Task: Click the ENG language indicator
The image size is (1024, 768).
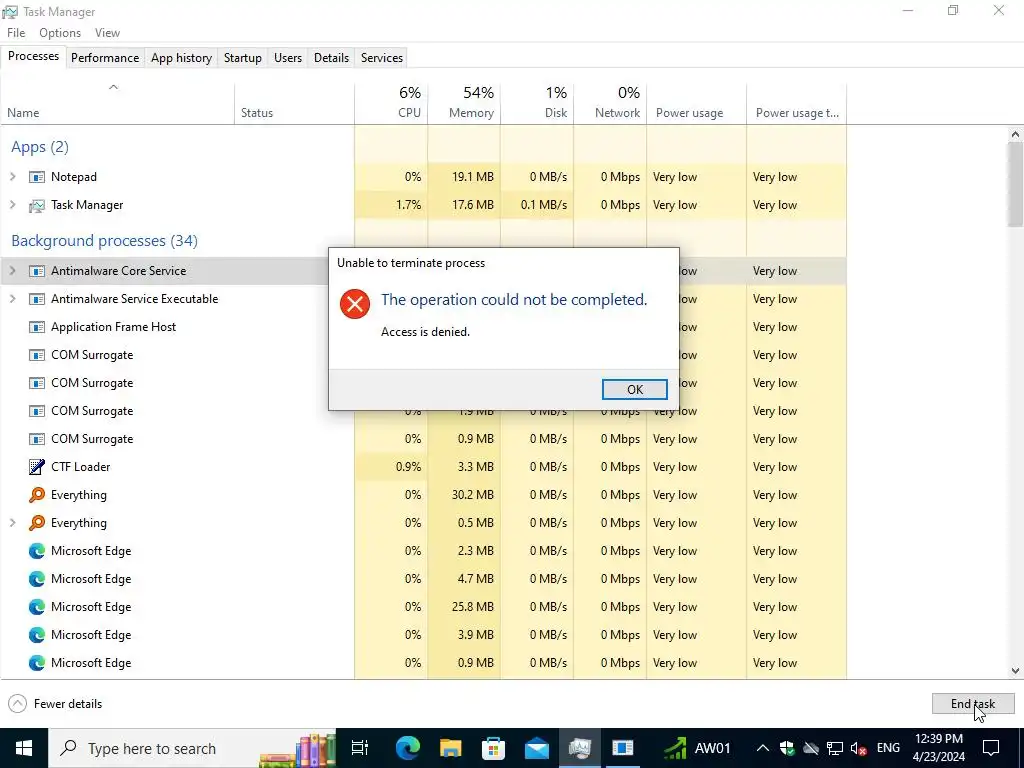Action: tap(888, 748)
